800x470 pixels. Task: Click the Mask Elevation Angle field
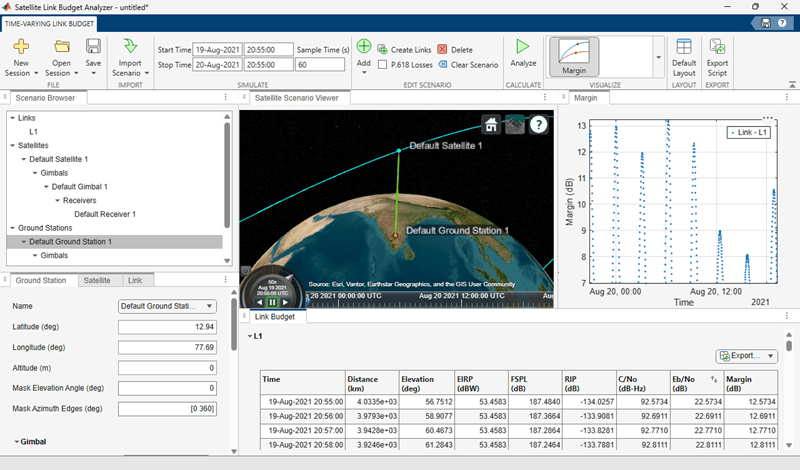pyautogui.click(x=167, y=388)
